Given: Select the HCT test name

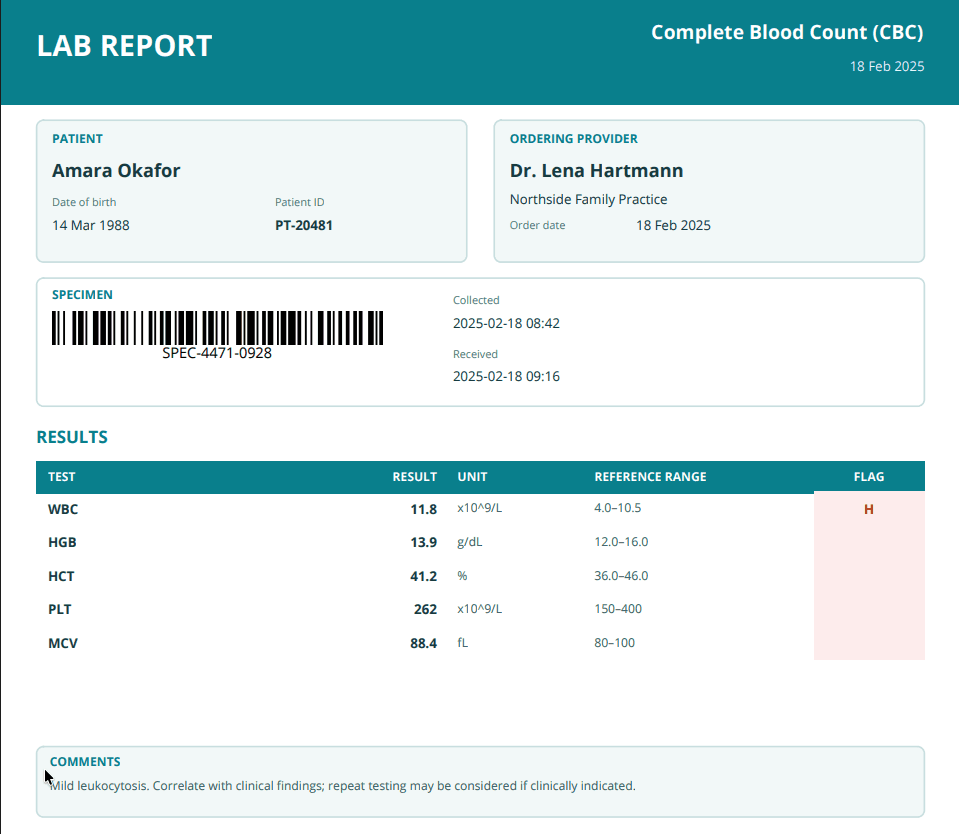Looking at the screenshot, I should [61, 577].
